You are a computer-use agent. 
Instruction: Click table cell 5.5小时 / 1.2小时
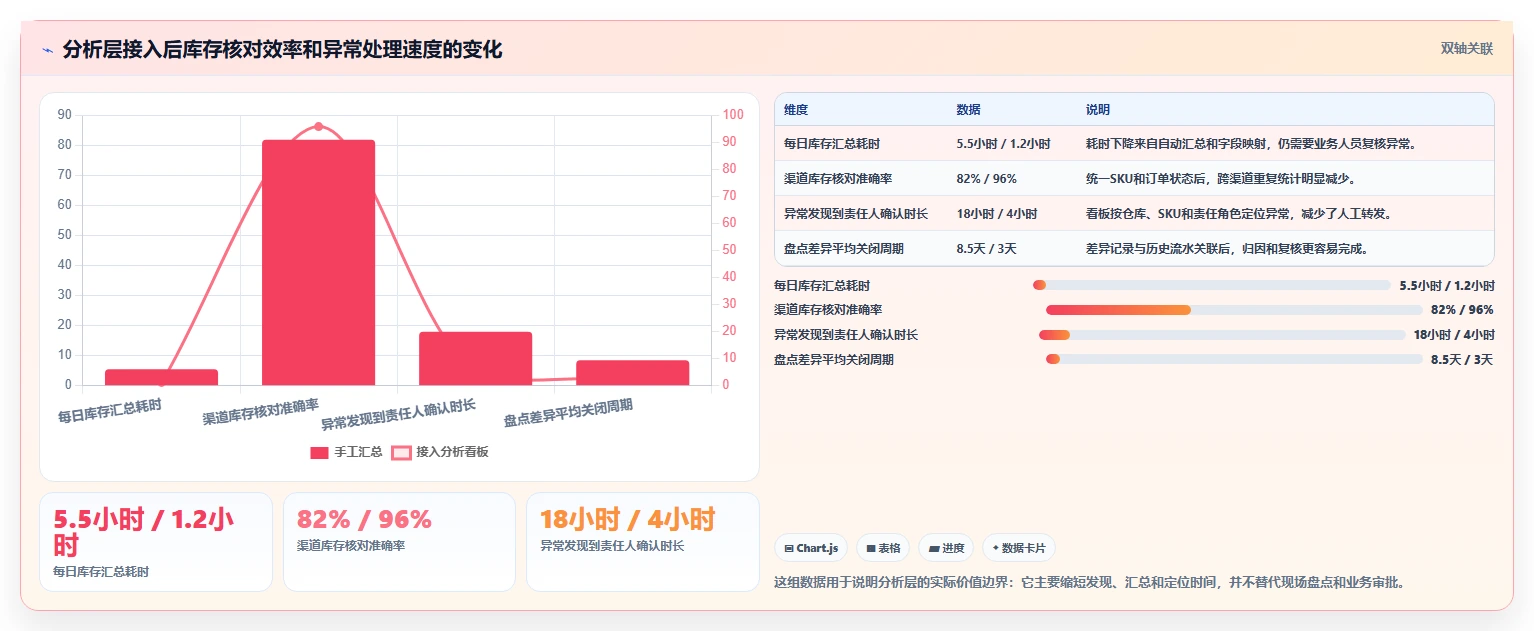(x=1003, y=144)
